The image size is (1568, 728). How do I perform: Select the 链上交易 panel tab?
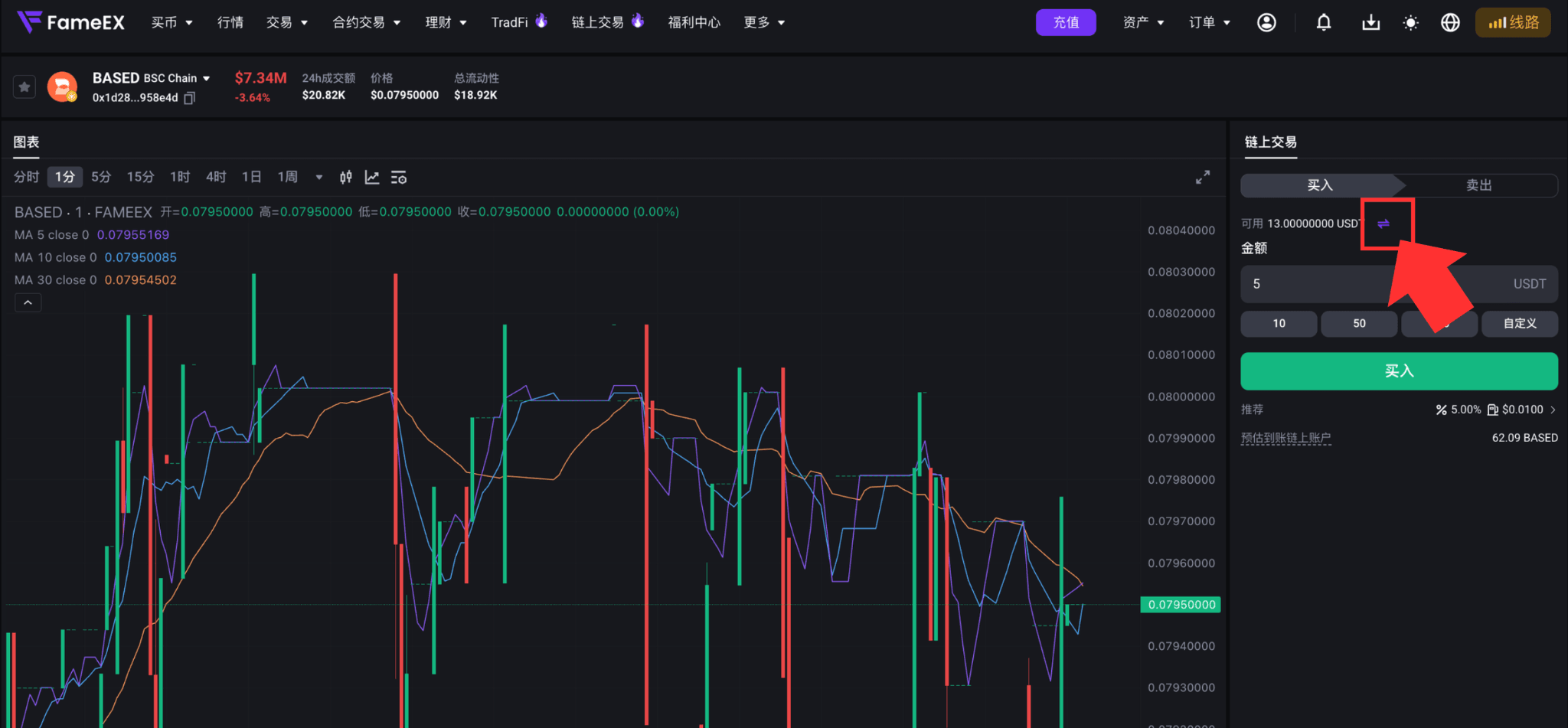[x=1271, y=142]
